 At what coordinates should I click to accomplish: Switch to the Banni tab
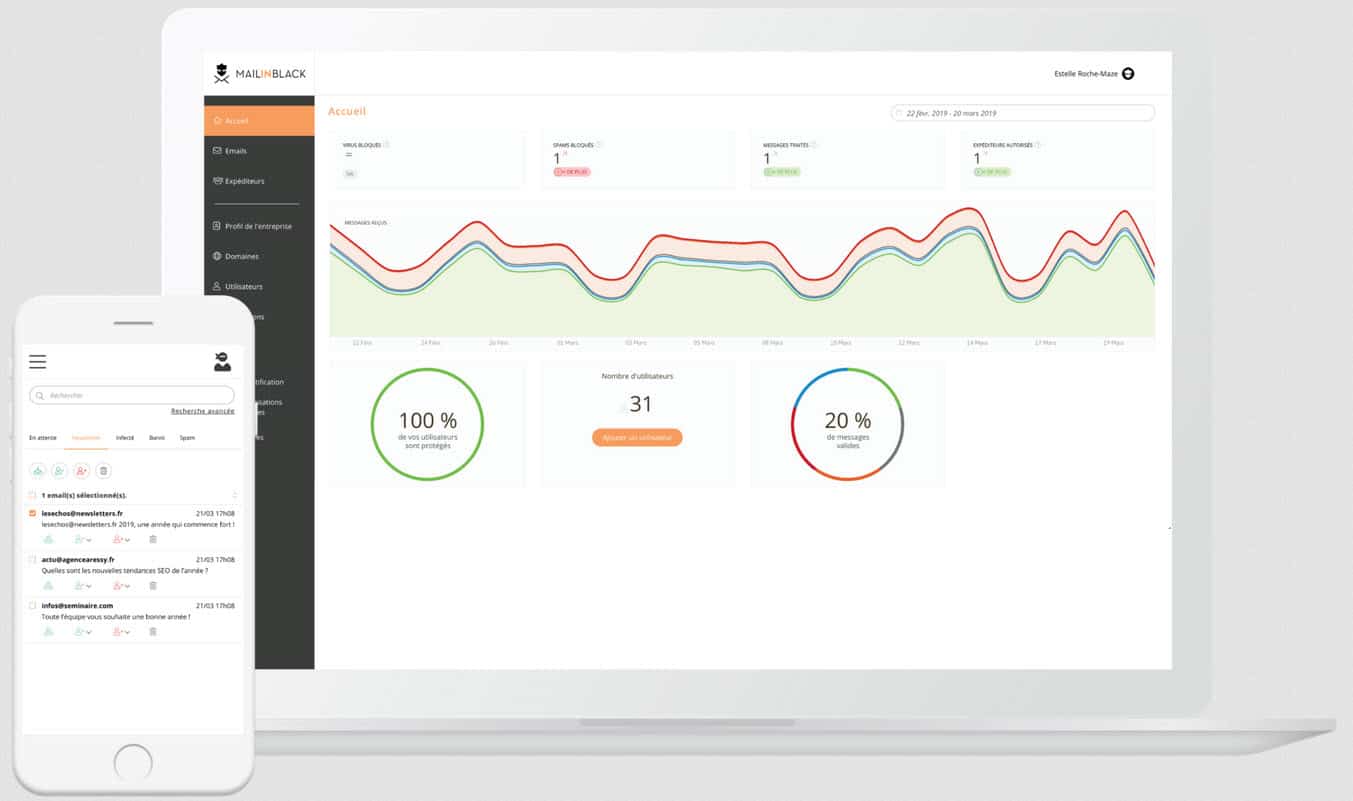click(157, 438)
